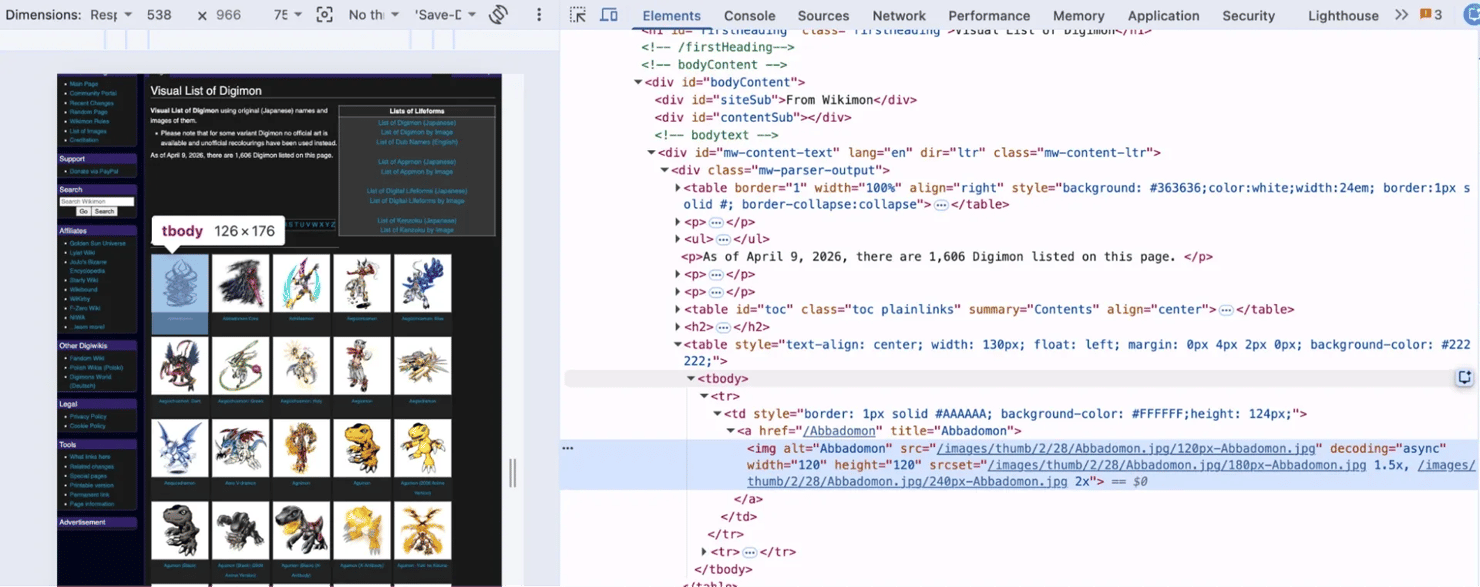
Task: Click Go button in Wikimon search box
Action: pyautogui.click(x=84, y=211)
